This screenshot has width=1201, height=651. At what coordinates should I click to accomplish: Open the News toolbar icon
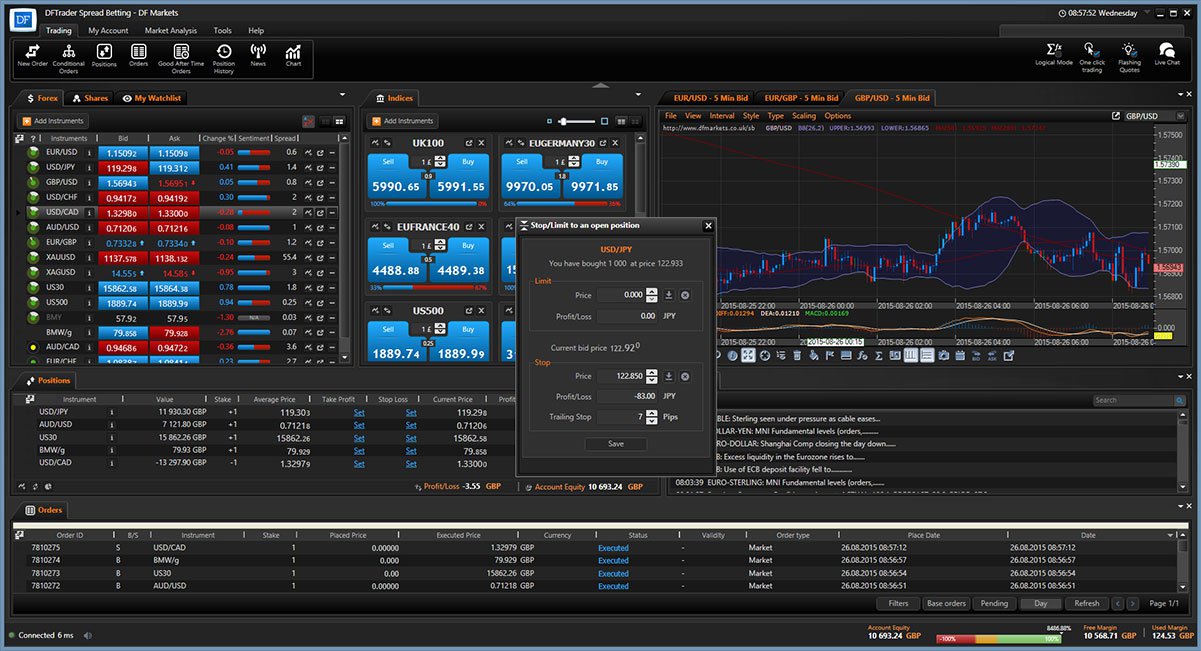258,56
